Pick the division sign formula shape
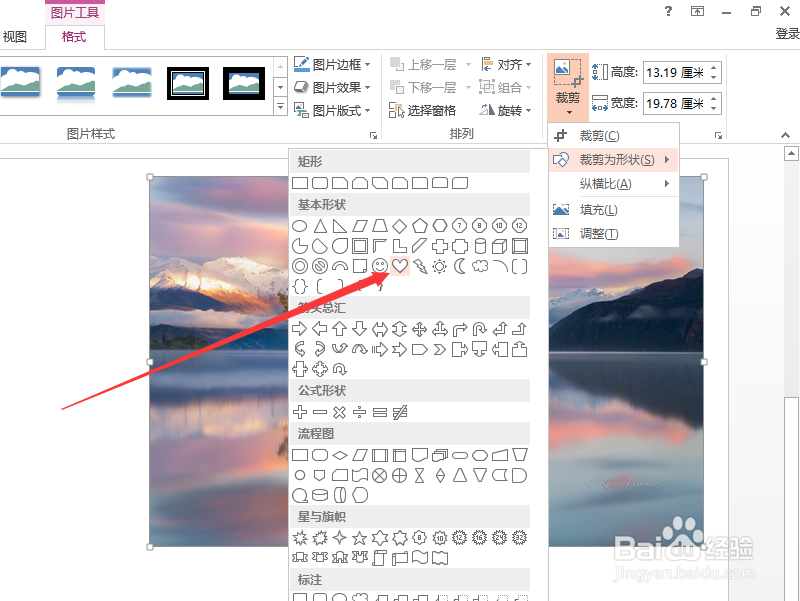This screenshot has width=800, height=601. [360, 412]
